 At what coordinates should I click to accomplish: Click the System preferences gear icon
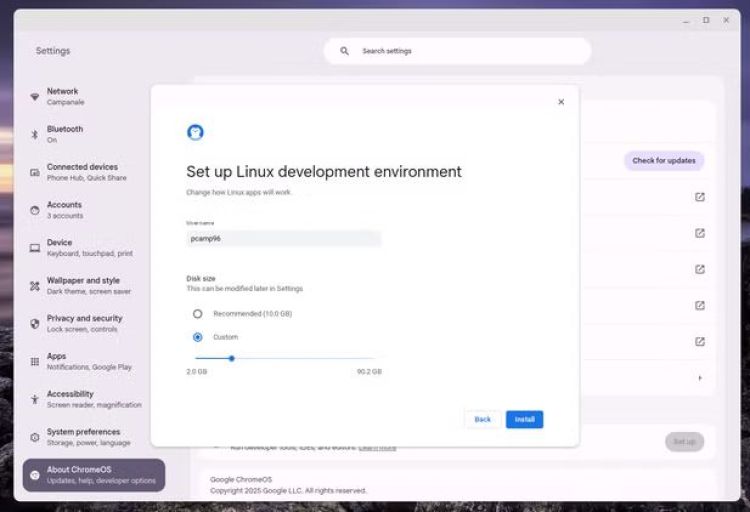click(35, 437)
